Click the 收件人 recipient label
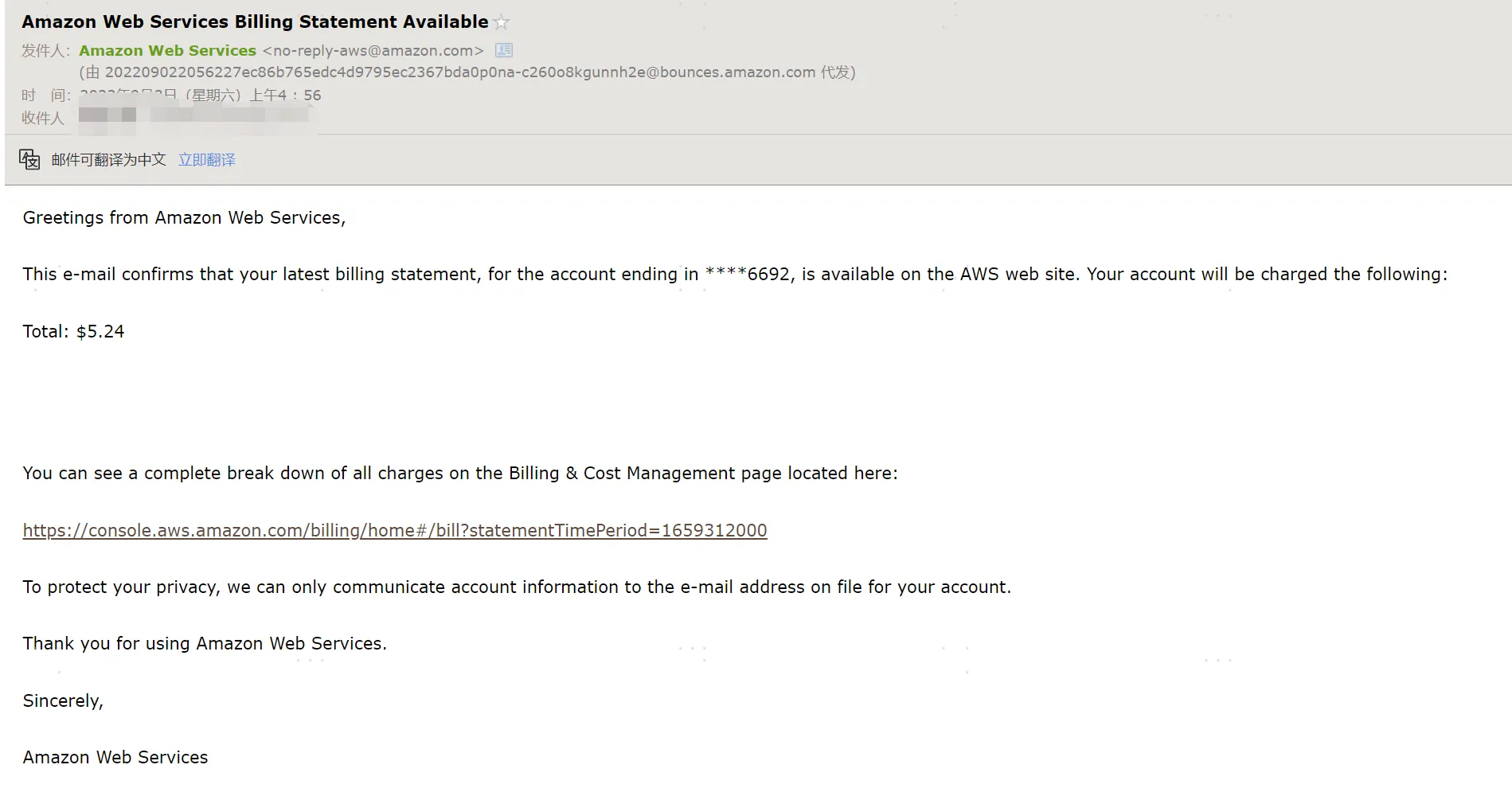Image resolution: width=1512 pixels, height=792 pixels. coord(42,118)
